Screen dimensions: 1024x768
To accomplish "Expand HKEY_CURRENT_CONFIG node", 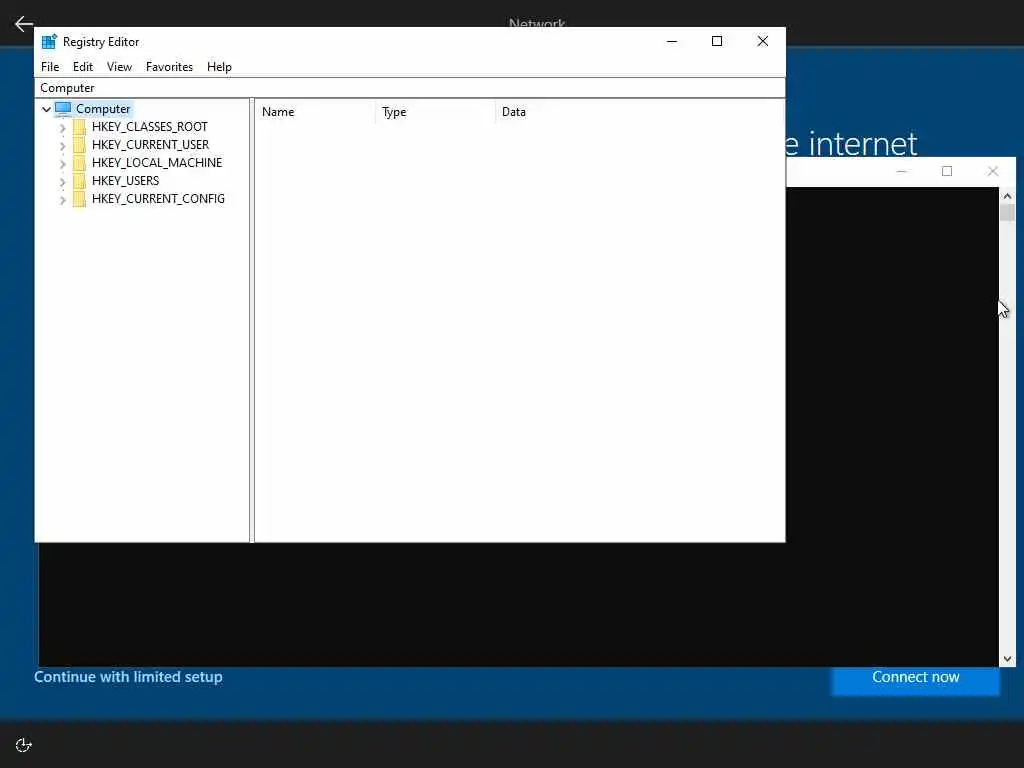I will coord(63,200).
